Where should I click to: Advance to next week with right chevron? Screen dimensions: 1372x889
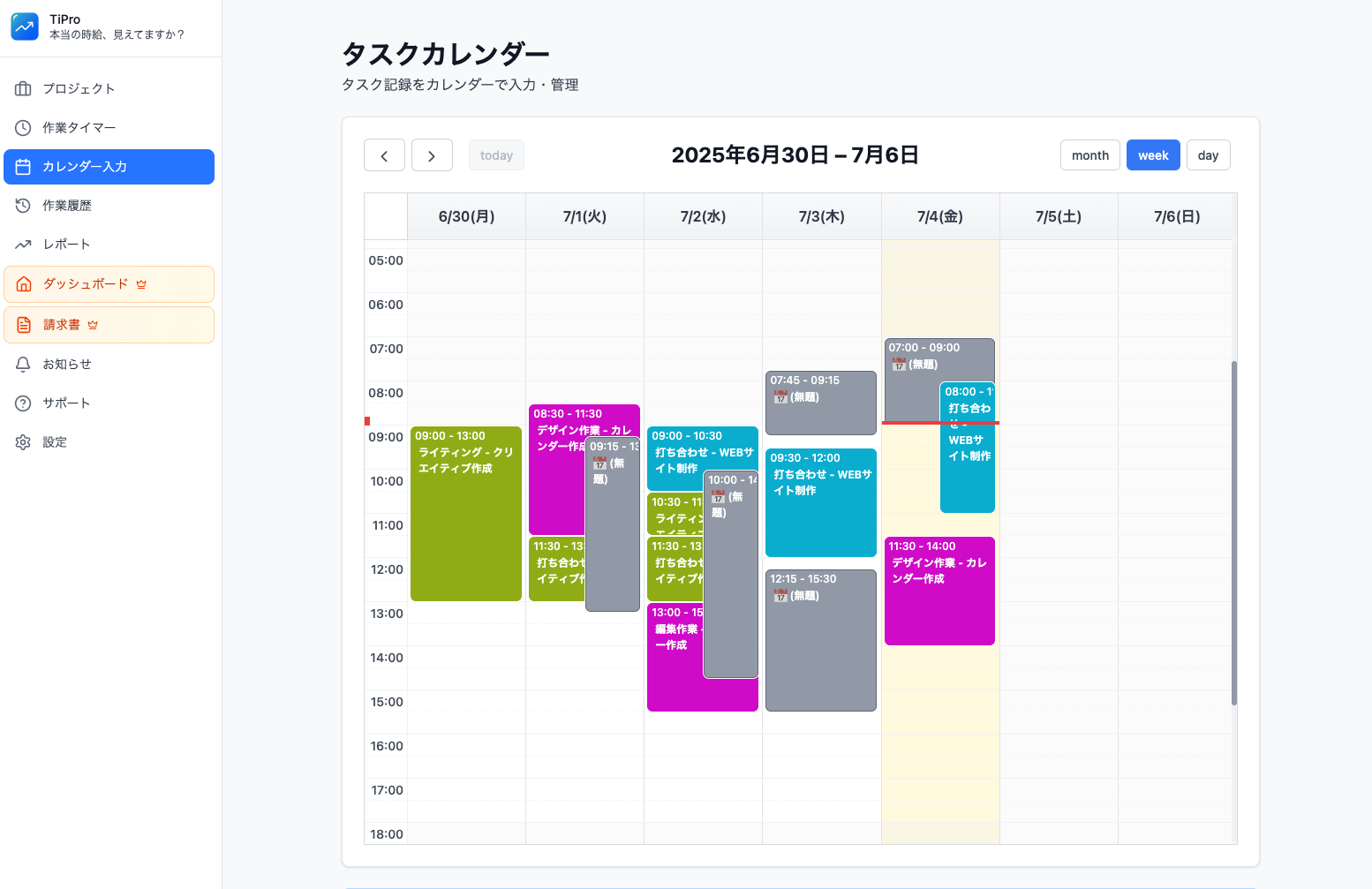click(432, 155)
